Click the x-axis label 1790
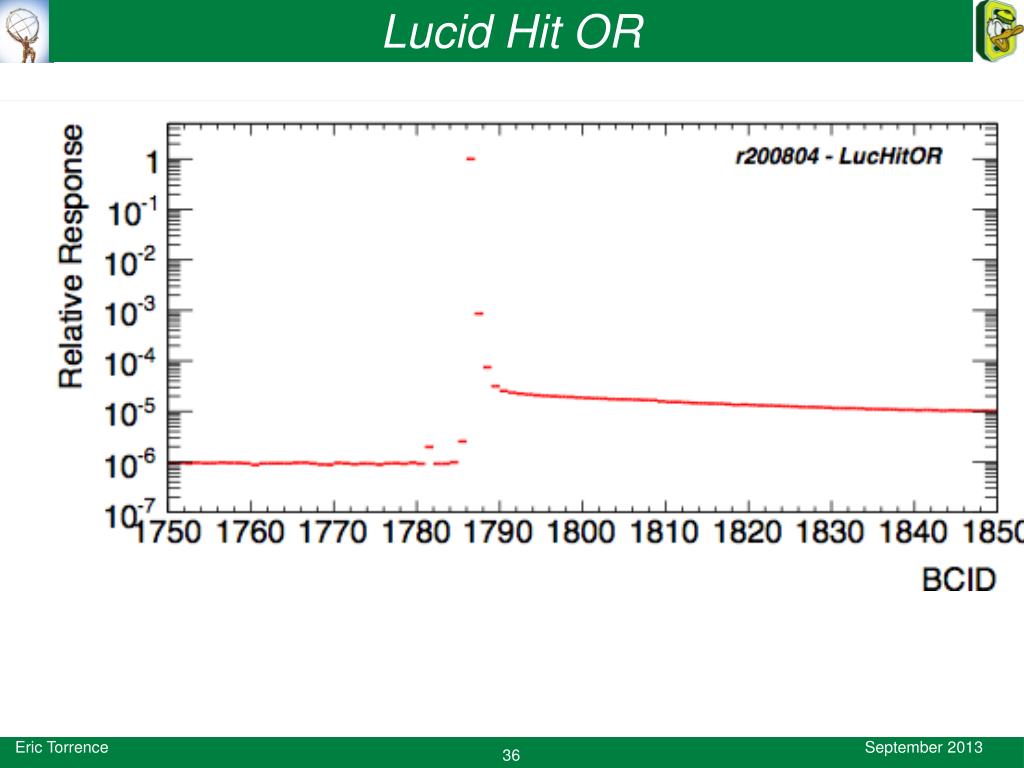Viewport: 1024px width, 768px height. tap(499, 532)
